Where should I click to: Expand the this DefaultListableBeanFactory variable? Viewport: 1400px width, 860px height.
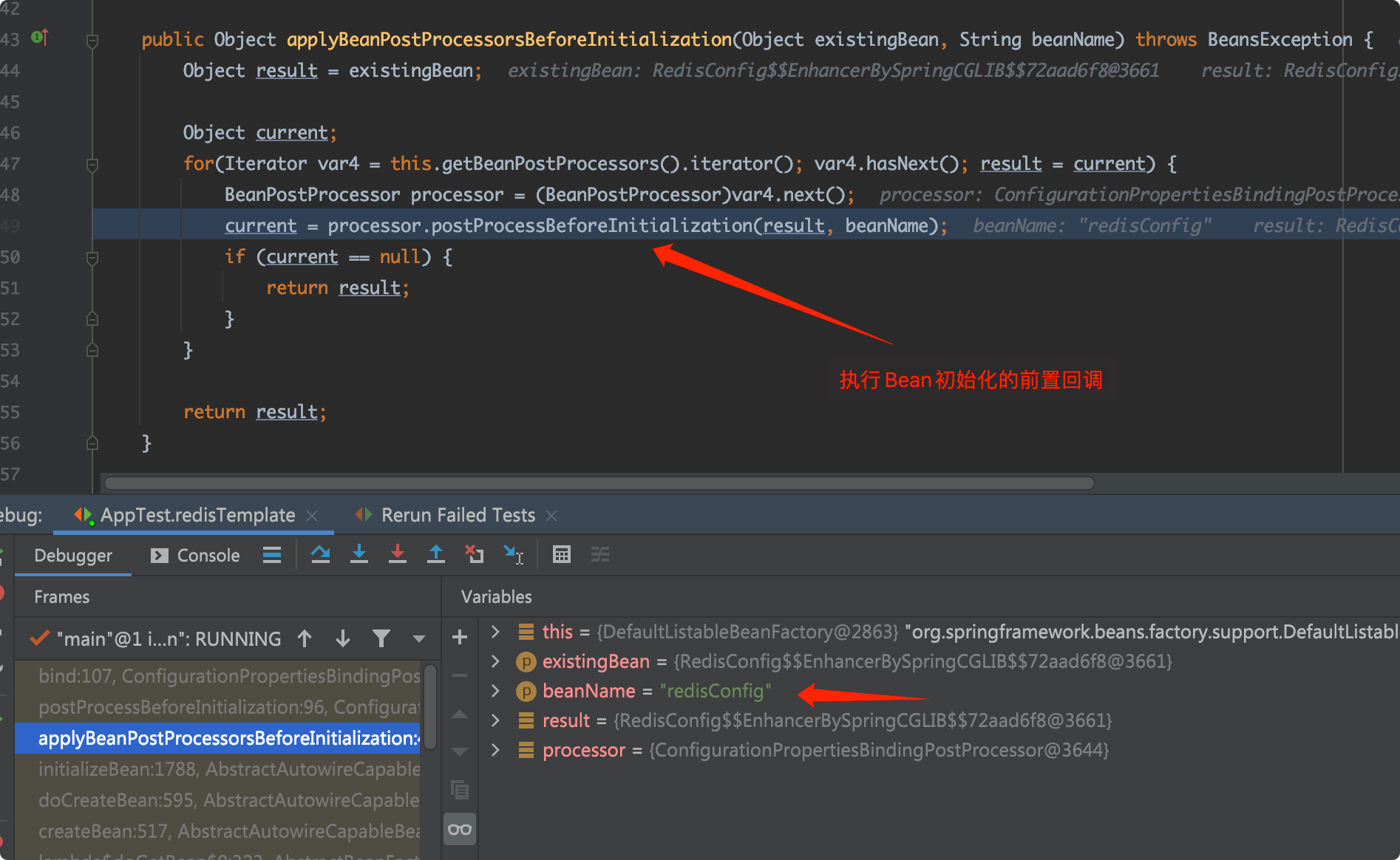click(494, 632)
